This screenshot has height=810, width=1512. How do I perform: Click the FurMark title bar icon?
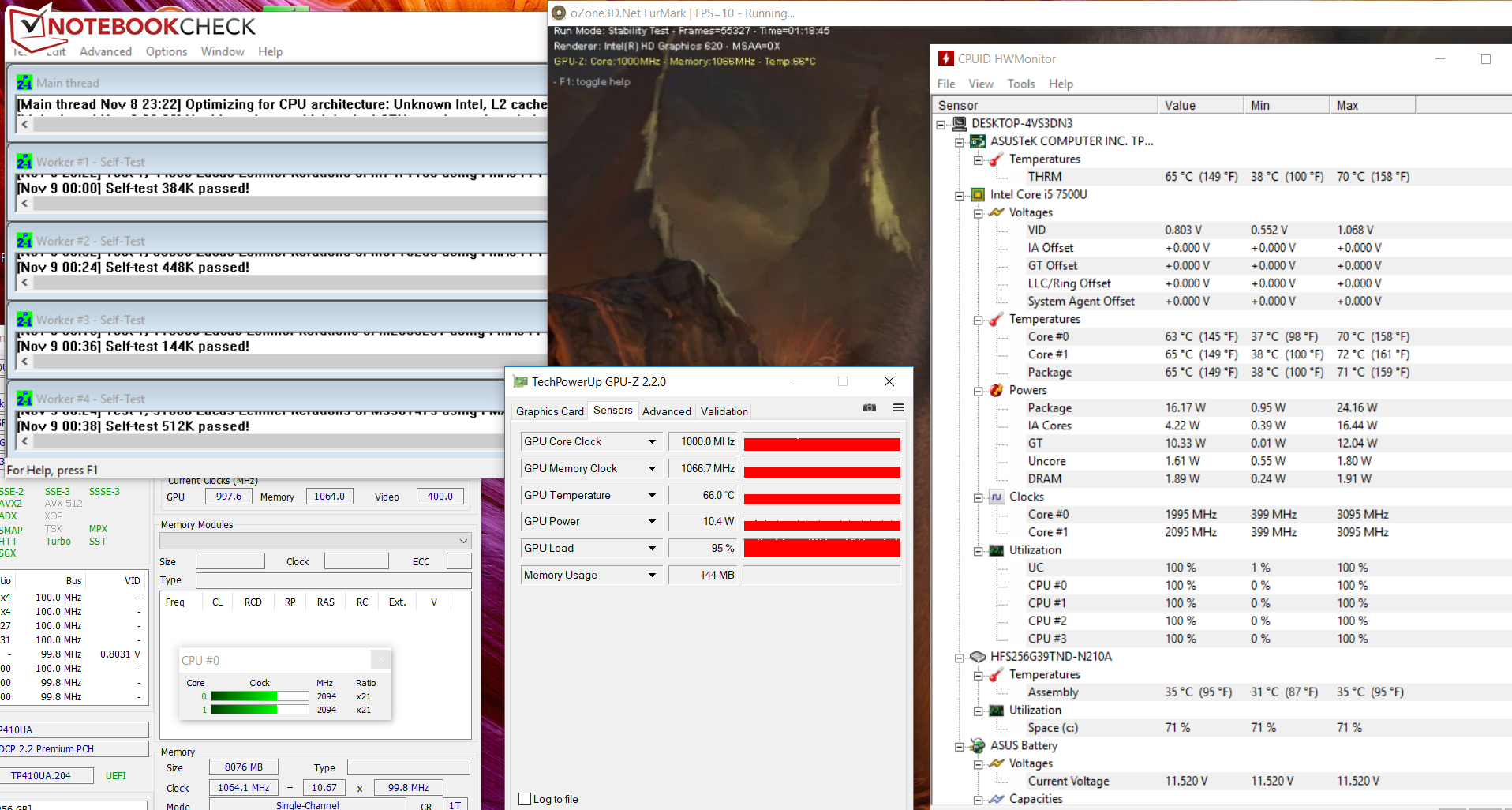tap(559, 13)
